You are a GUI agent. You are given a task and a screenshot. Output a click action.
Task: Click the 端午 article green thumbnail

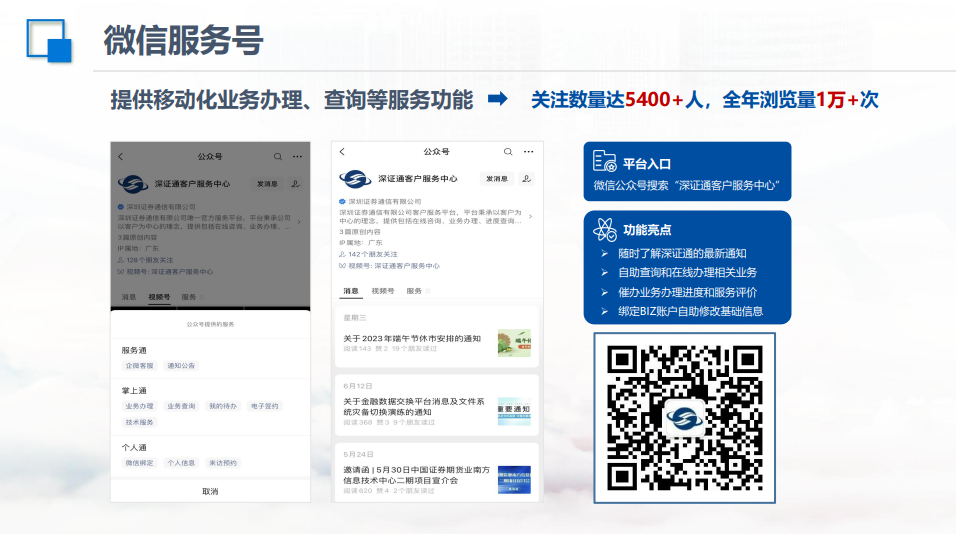tap(514, 343)
